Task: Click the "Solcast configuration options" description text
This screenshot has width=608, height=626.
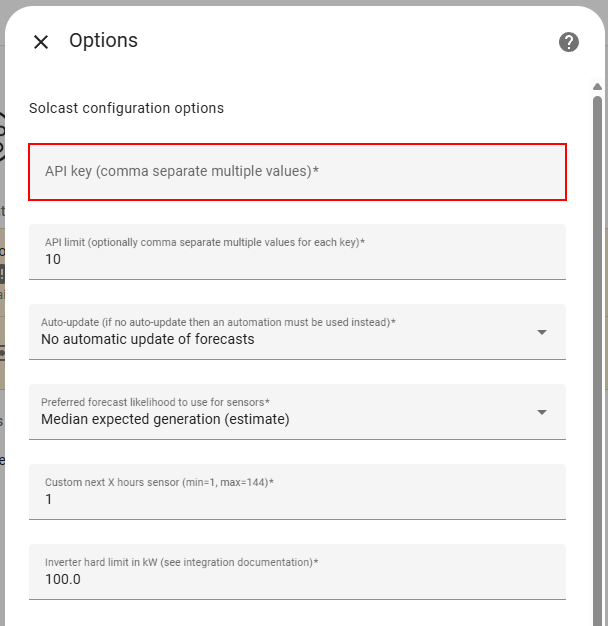Action: pyautogui.click(x=126, y=108)
